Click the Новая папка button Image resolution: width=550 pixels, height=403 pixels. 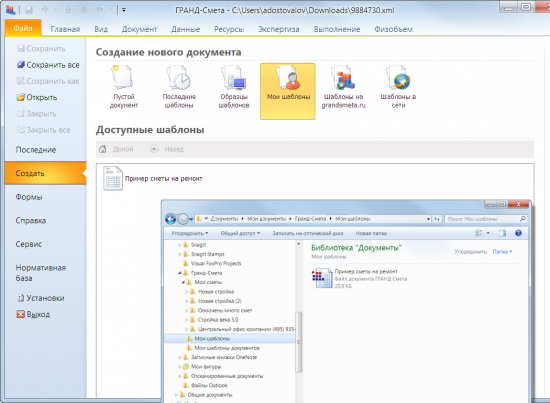(371, 233)
